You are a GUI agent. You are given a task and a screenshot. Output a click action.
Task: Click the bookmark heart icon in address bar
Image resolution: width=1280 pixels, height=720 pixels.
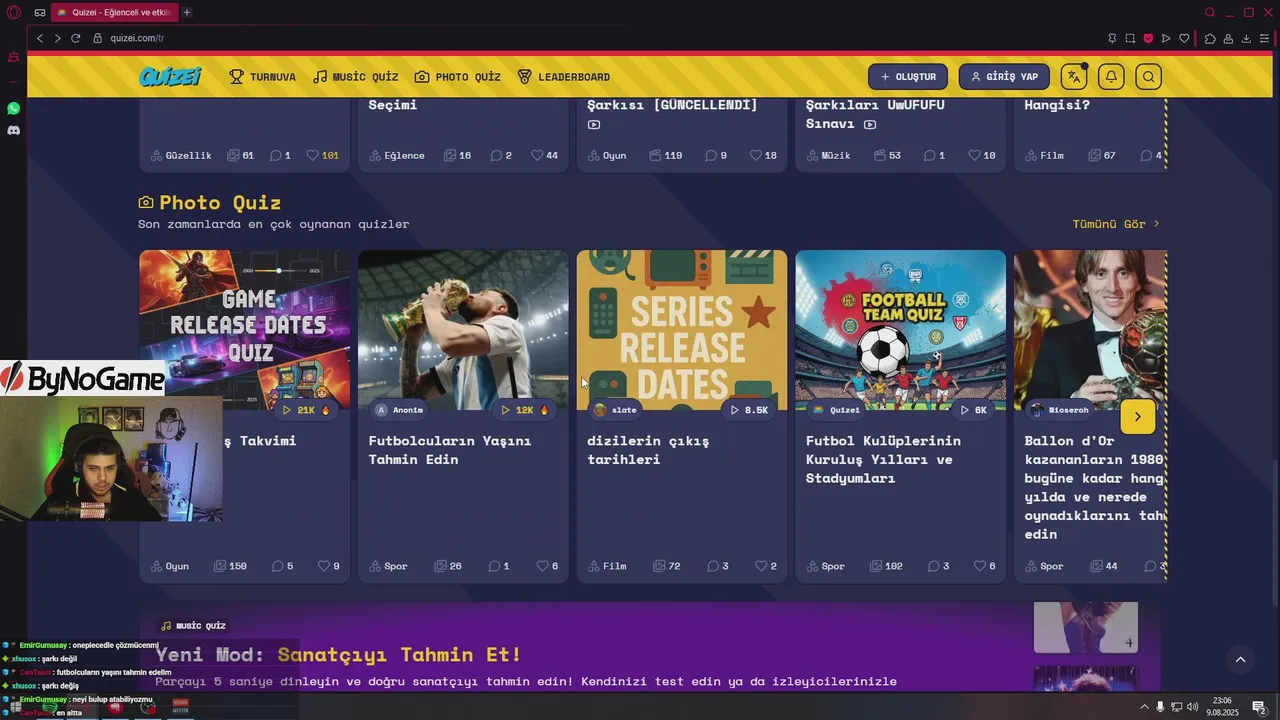tap(1184, 38)
